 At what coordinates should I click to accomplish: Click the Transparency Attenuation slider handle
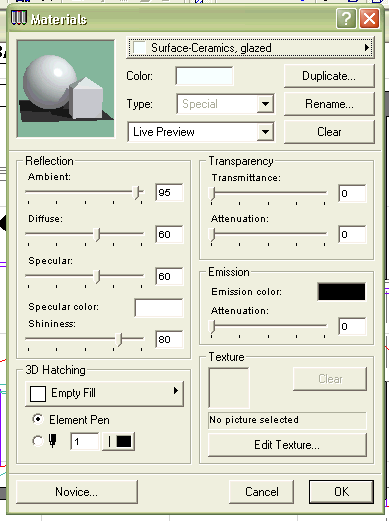tap(212, 235)
